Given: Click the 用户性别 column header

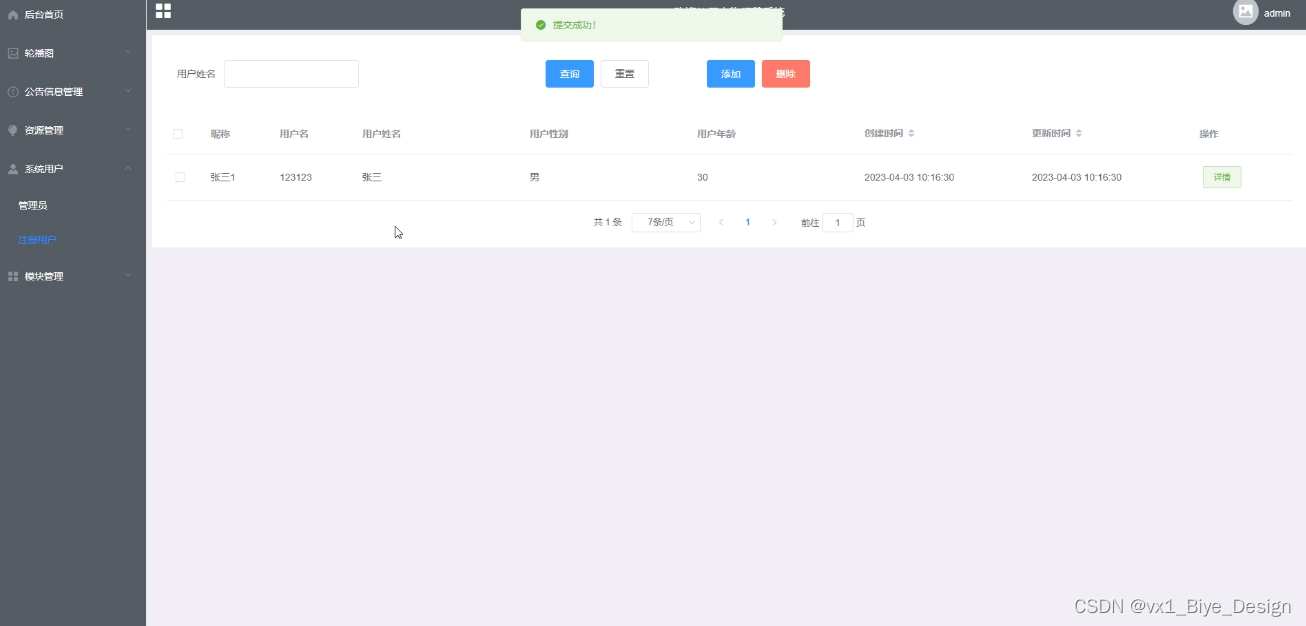Looking at the screenshot, I should coord(549,134).
